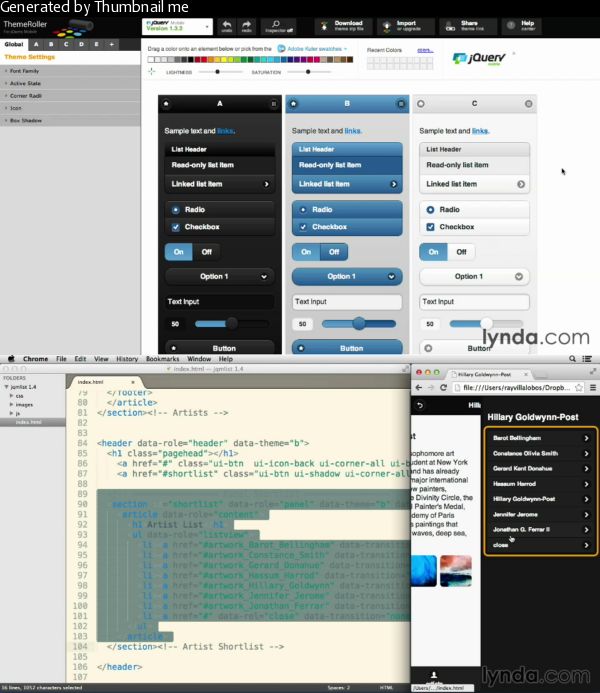This screenshot has height=693, width=600.
Task: Open Option 1 select in swatch B
Action: [x=347, y=277]
